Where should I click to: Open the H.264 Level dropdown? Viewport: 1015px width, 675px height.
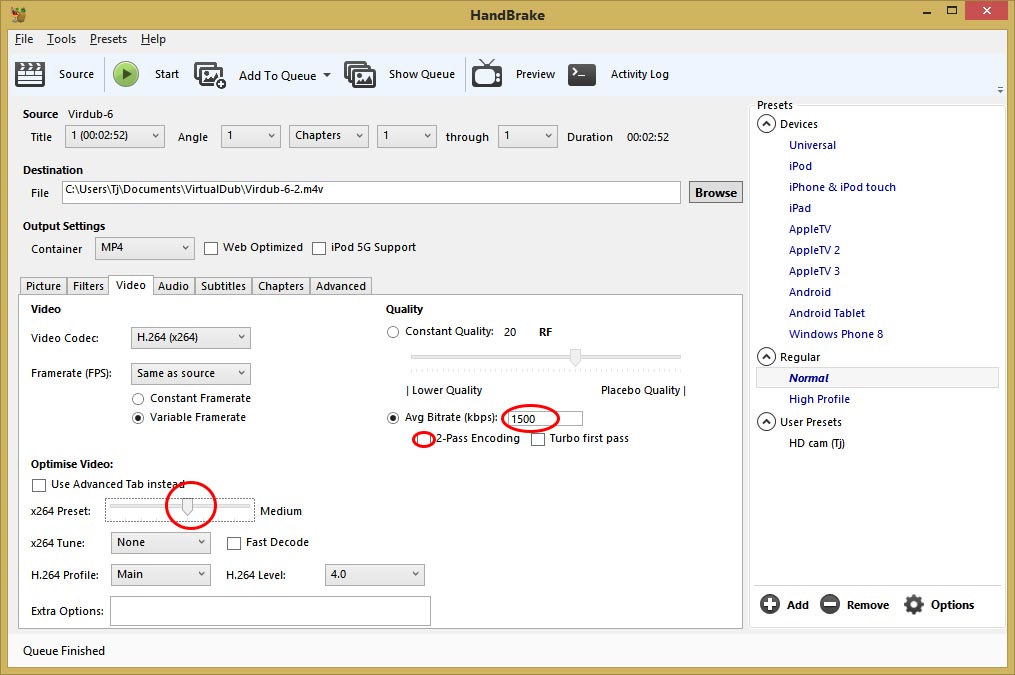coord(375,575)
